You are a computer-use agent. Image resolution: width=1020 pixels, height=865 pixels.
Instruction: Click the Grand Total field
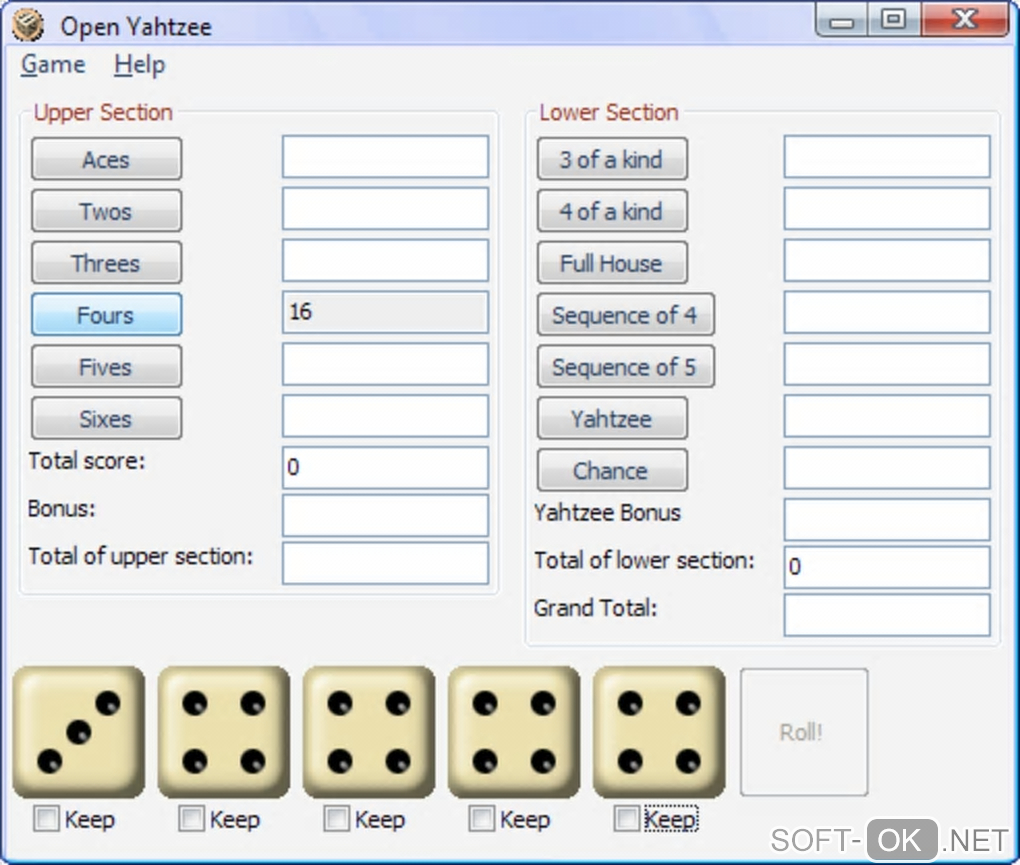point(887,615)
